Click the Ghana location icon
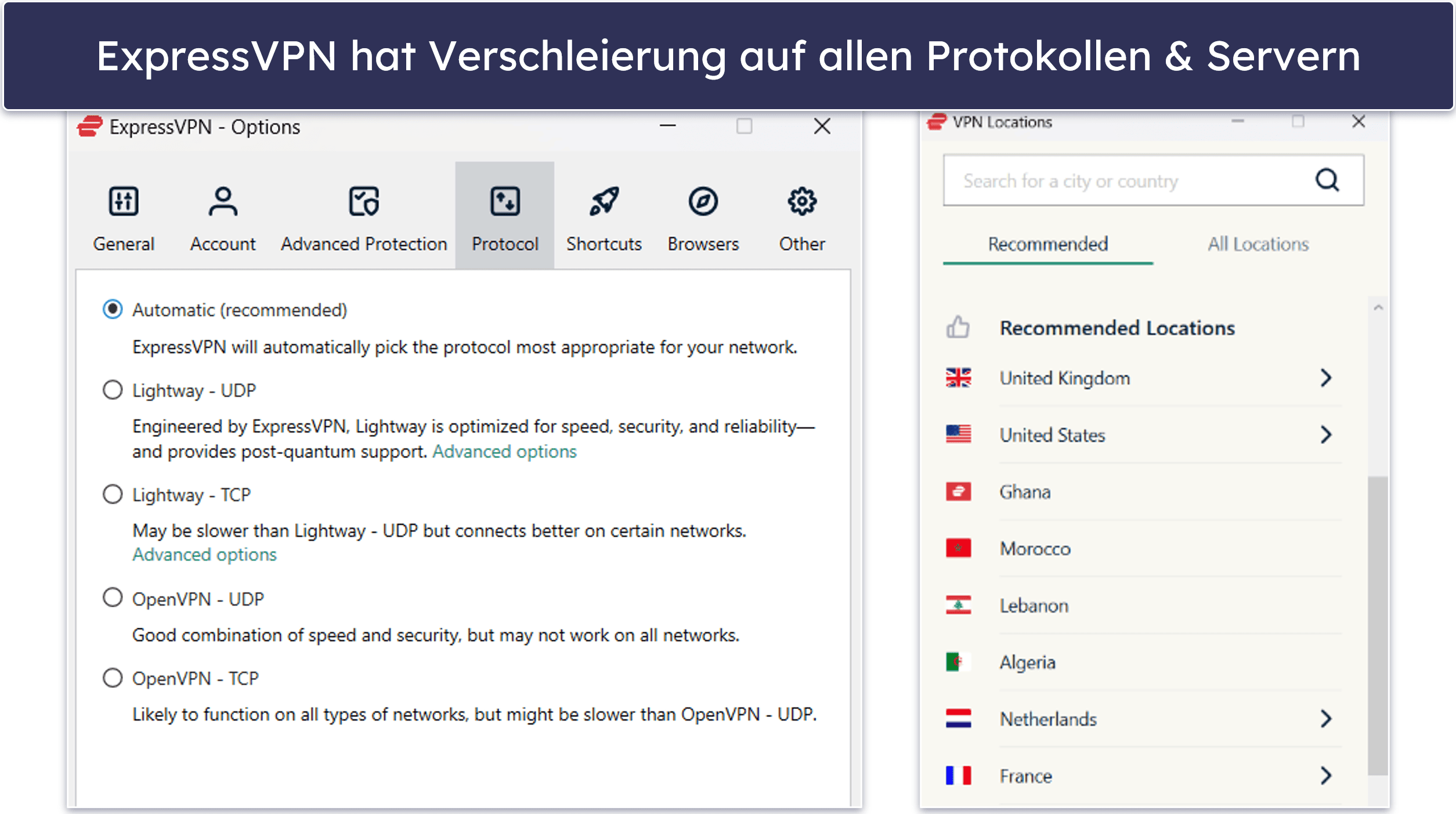Image resolution: width=1456 pixels, height=814 pixels. (958, 491)
